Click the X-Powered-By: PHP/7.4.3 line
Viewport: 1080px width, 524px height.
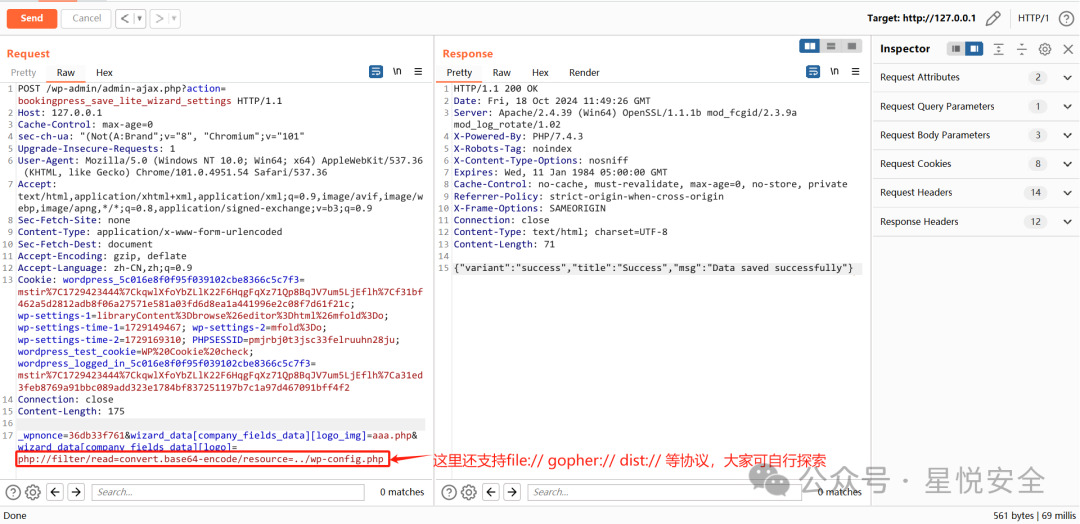518,136
